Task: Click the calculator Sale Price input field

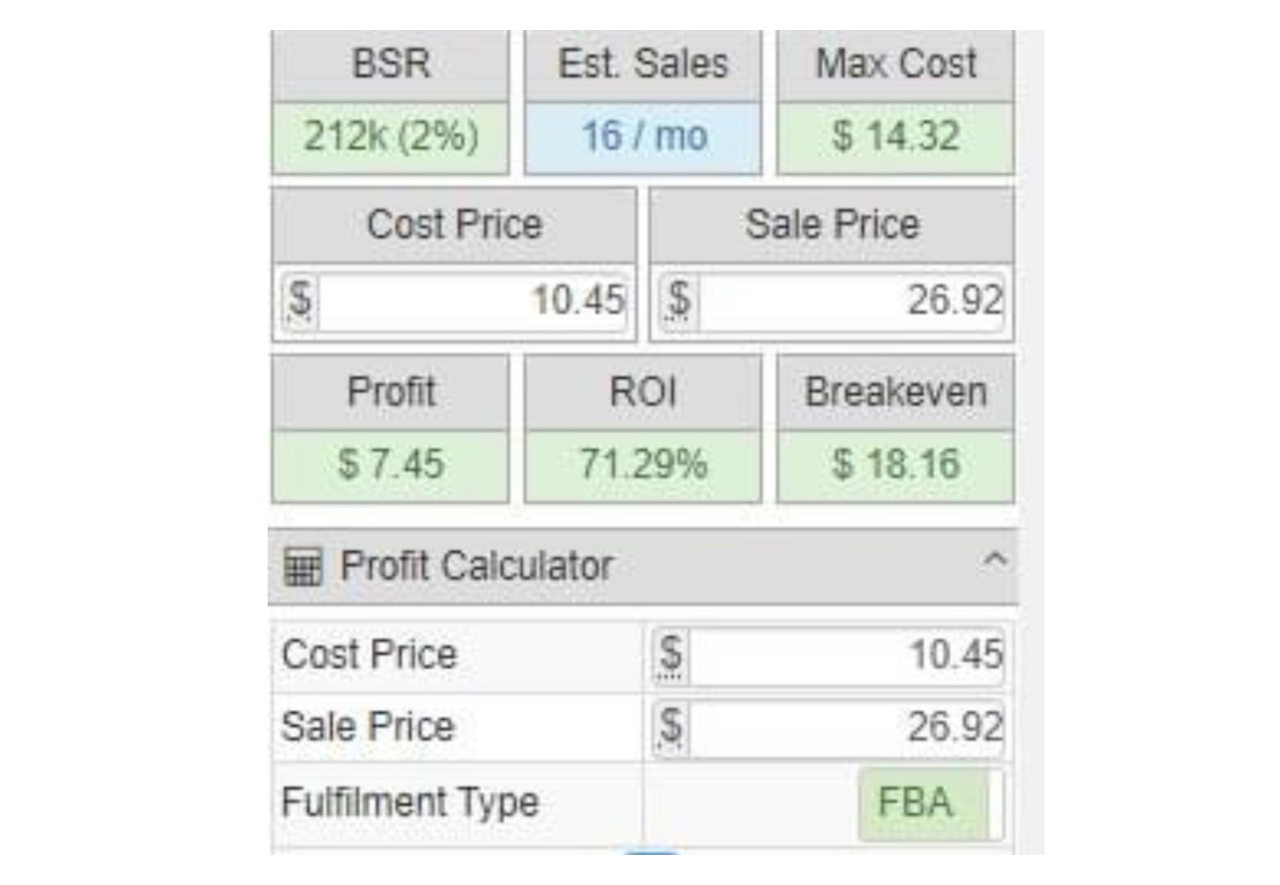Action: tap(845, 727)
